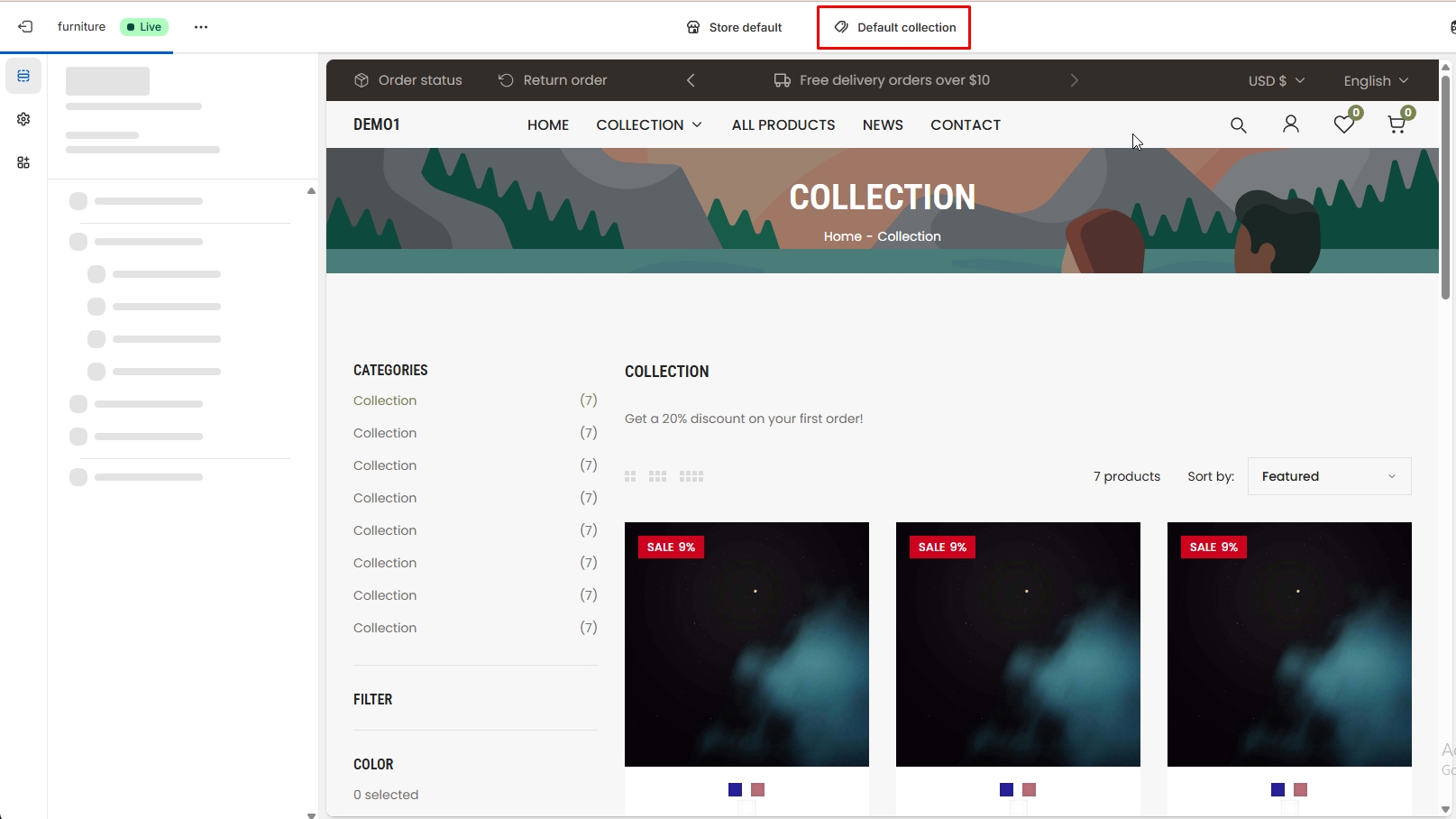Open the user account icon
1456x819 pixels.
[1290, 124]
